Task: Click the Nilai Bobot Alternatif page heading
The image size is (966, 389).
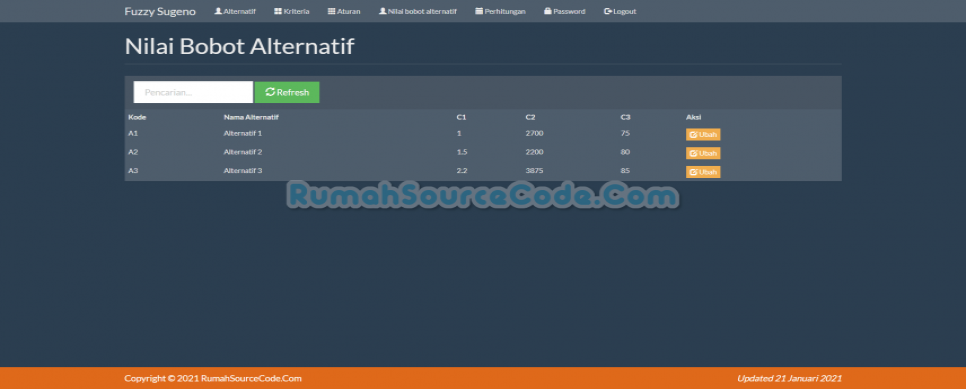Action: click(x=240, y=46)
